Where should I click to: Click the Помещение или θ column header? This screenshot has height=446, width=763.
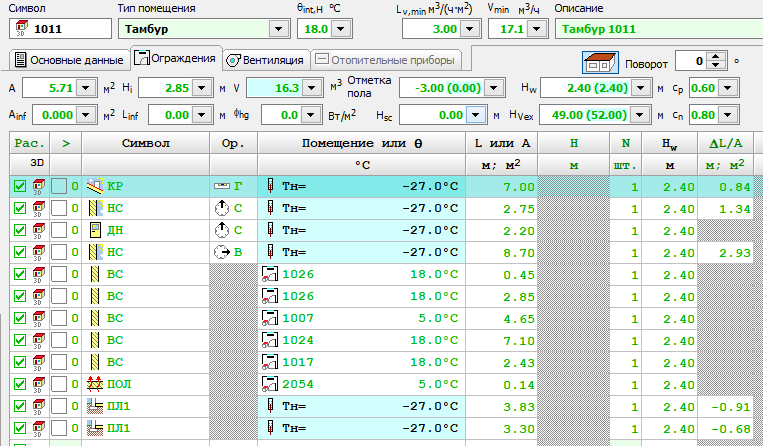pyautogui.click(x=362, y=143)
